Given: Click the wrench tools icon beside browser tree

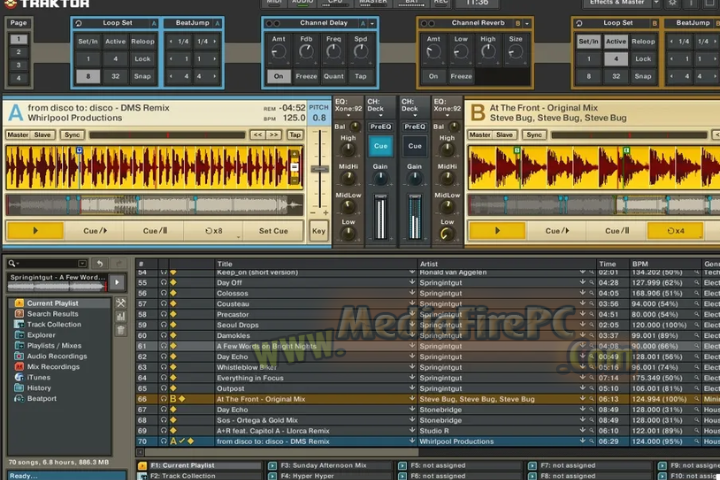Looking at the screenshot, I should pos(121,303).
